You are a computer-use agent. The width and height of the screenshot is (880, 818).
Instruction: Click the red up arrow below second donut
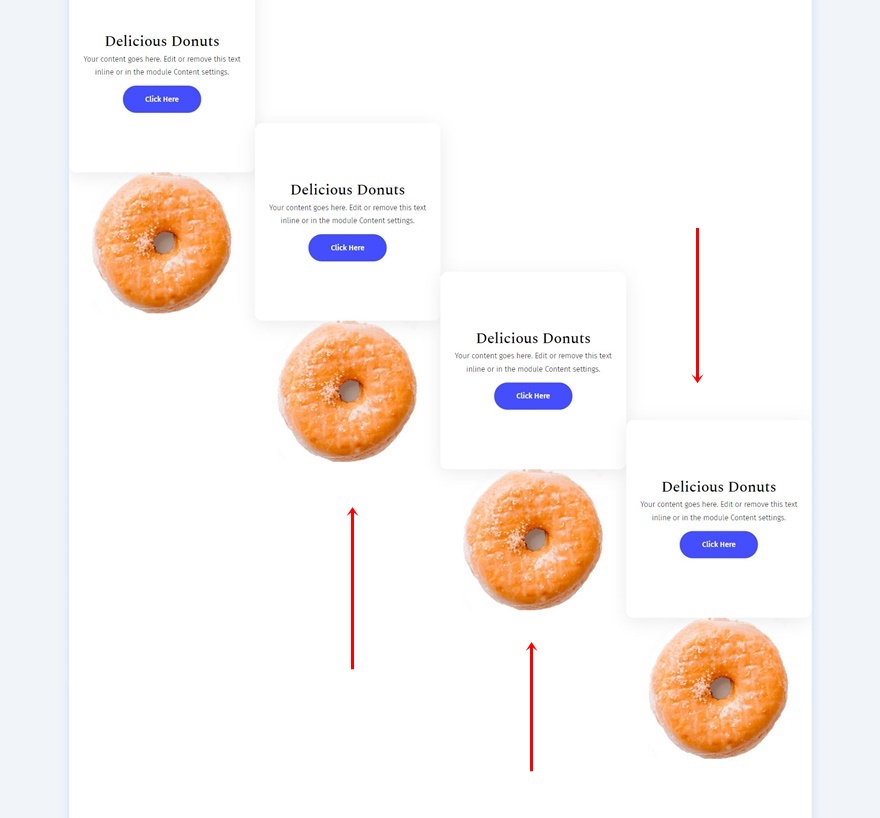pyautogui.click(x=352, y=588)
